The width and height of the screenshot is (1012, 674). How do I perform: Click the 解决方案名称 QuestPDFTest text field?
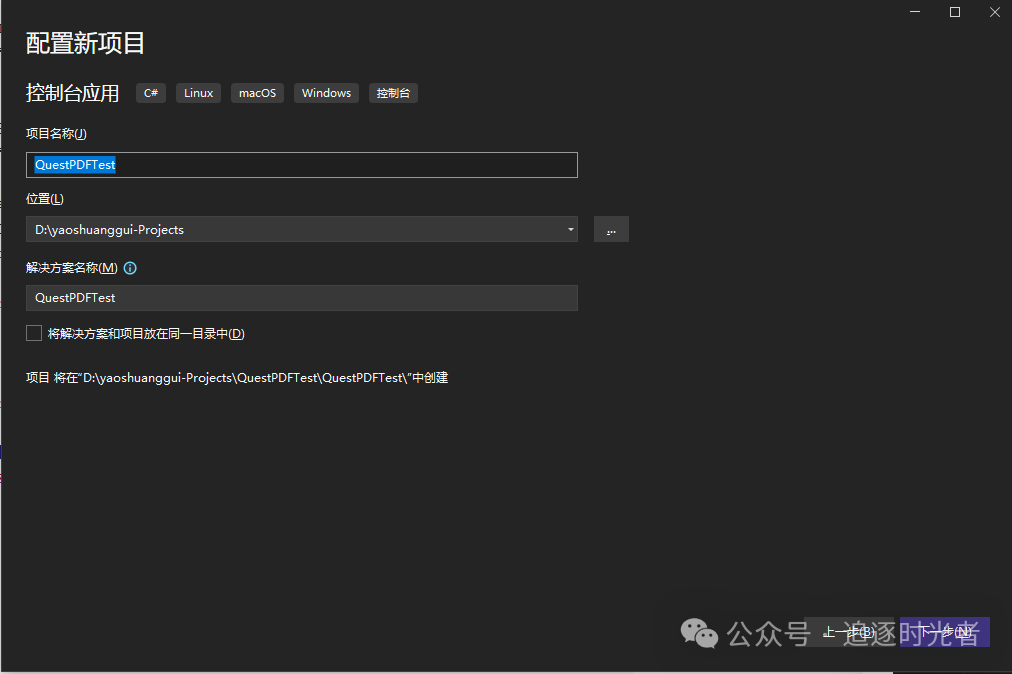(x=300, y=298)
